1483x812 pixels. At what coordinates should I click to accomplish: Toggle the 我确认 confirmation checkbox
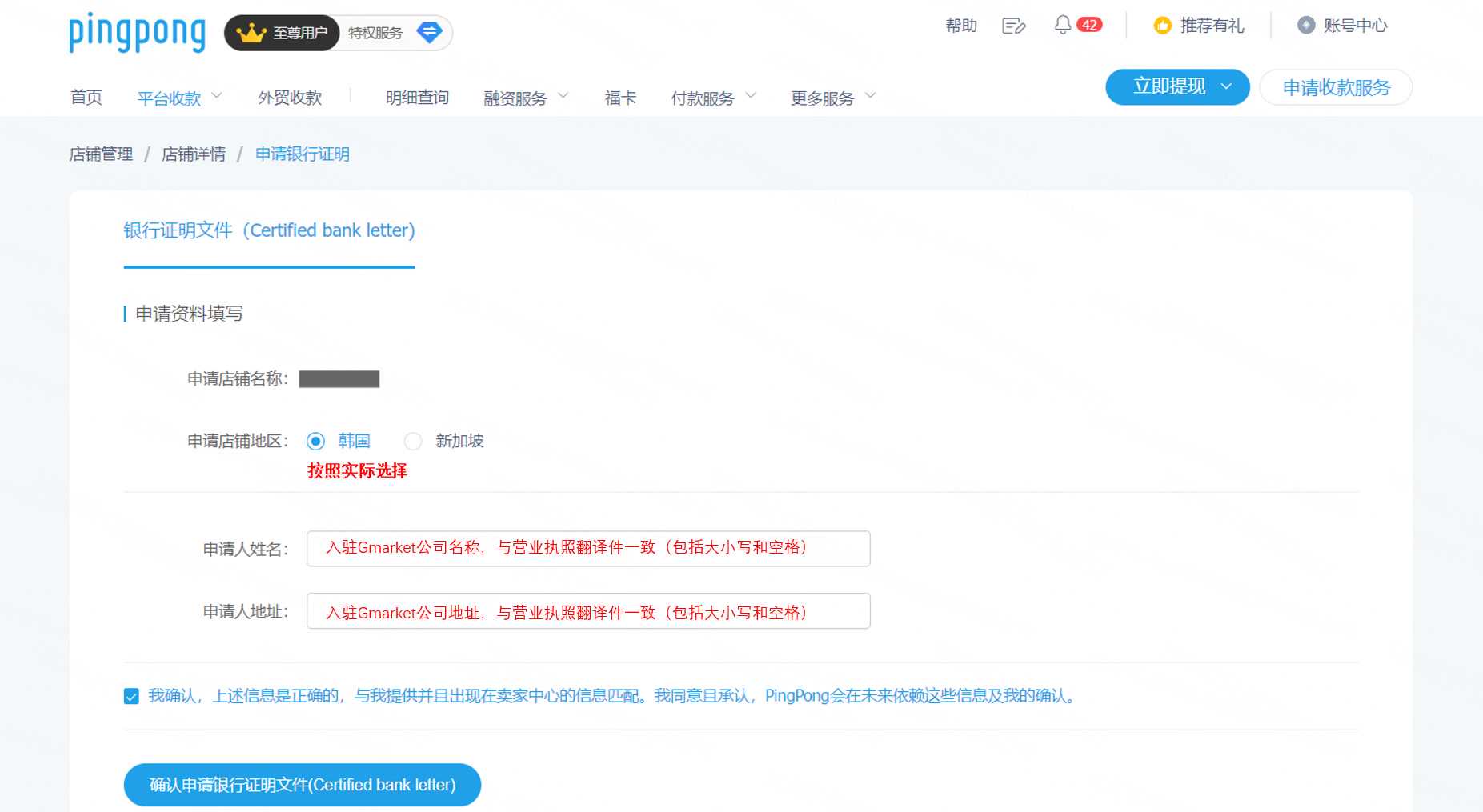pyautogui.click(x=131, y=697)
